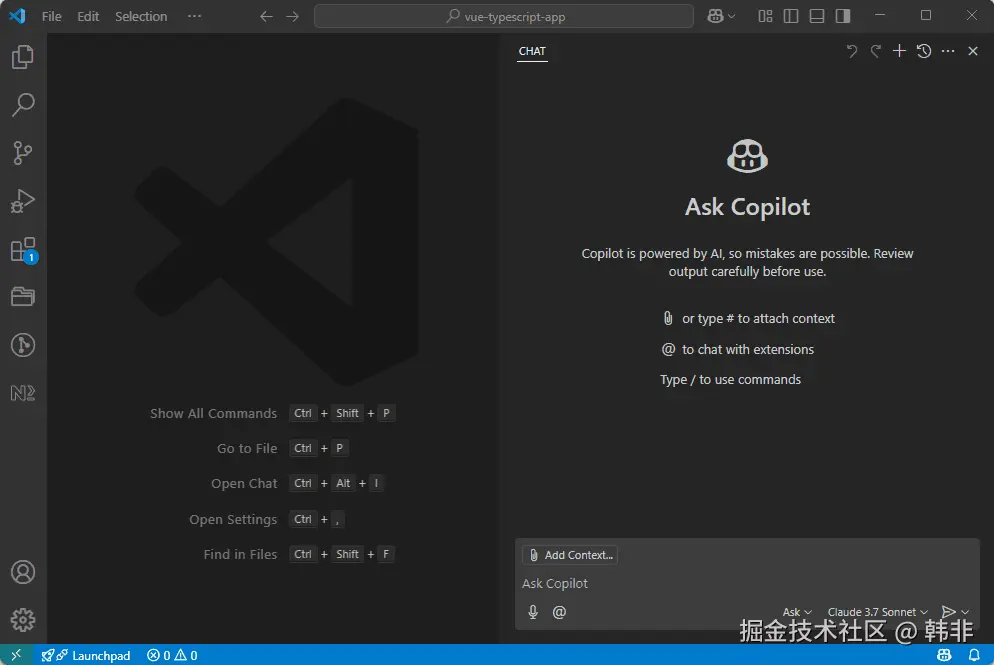Open the Customize Layout icon

[x=765, y=16]
